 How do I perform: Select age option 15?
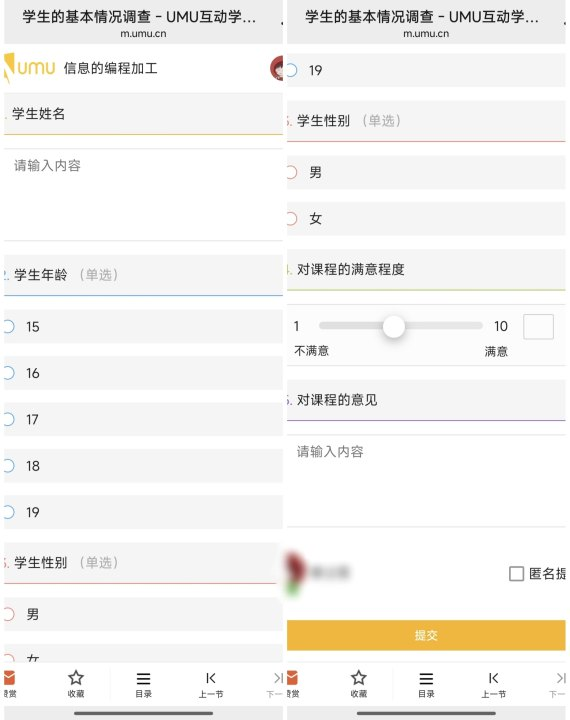(143, 326)
